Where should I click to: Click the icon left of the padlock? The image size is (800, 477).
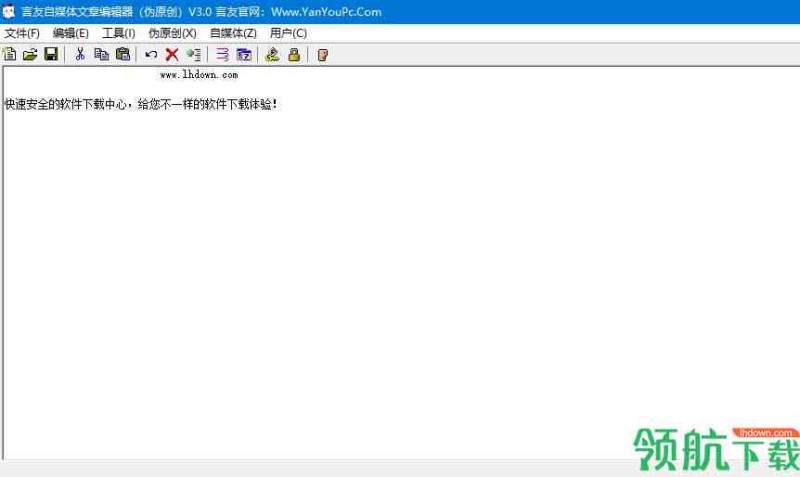click(272, 55)
